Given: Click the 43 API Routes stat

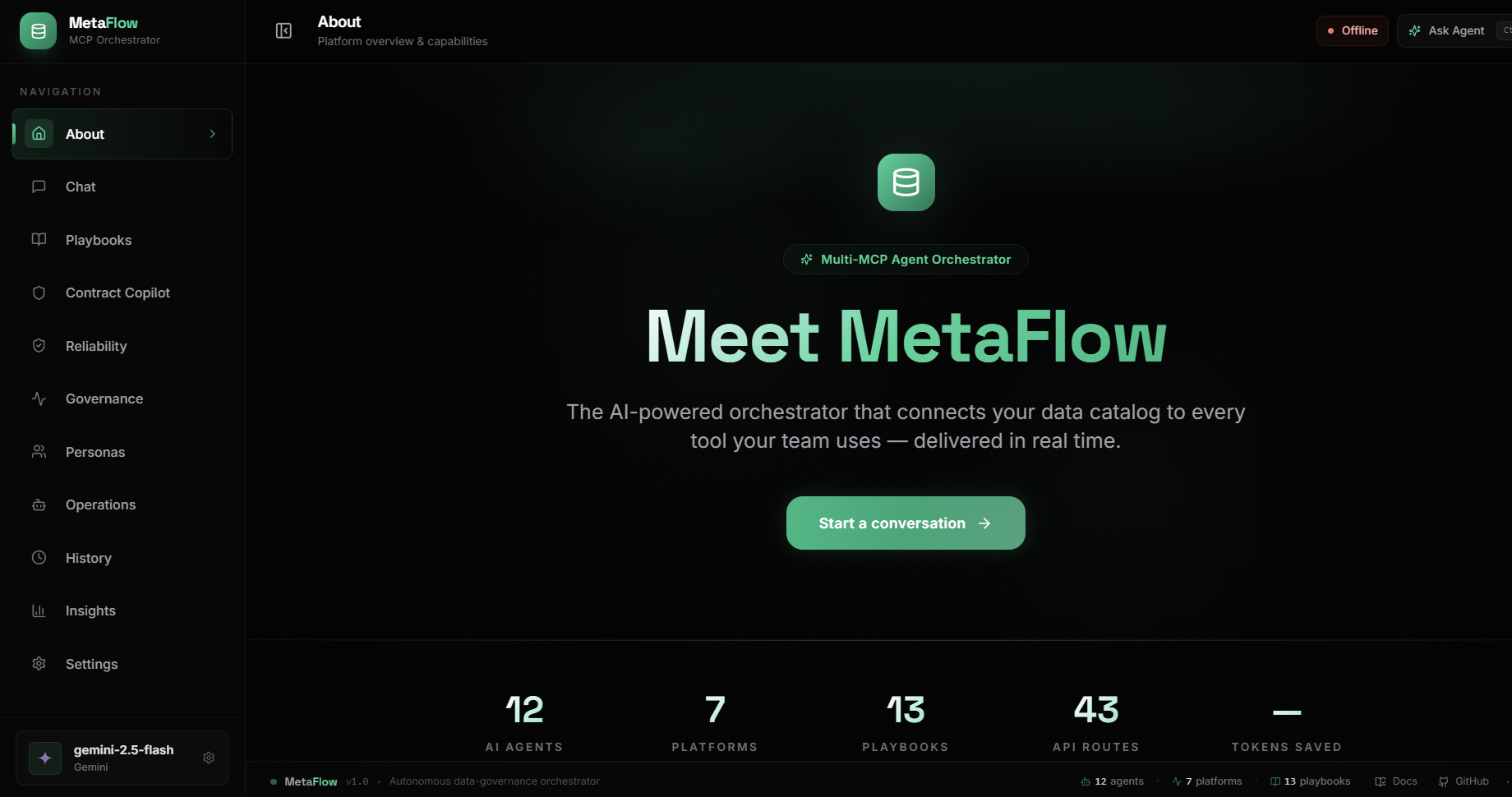Looking at the screenshot, I should coord(1096,723).
